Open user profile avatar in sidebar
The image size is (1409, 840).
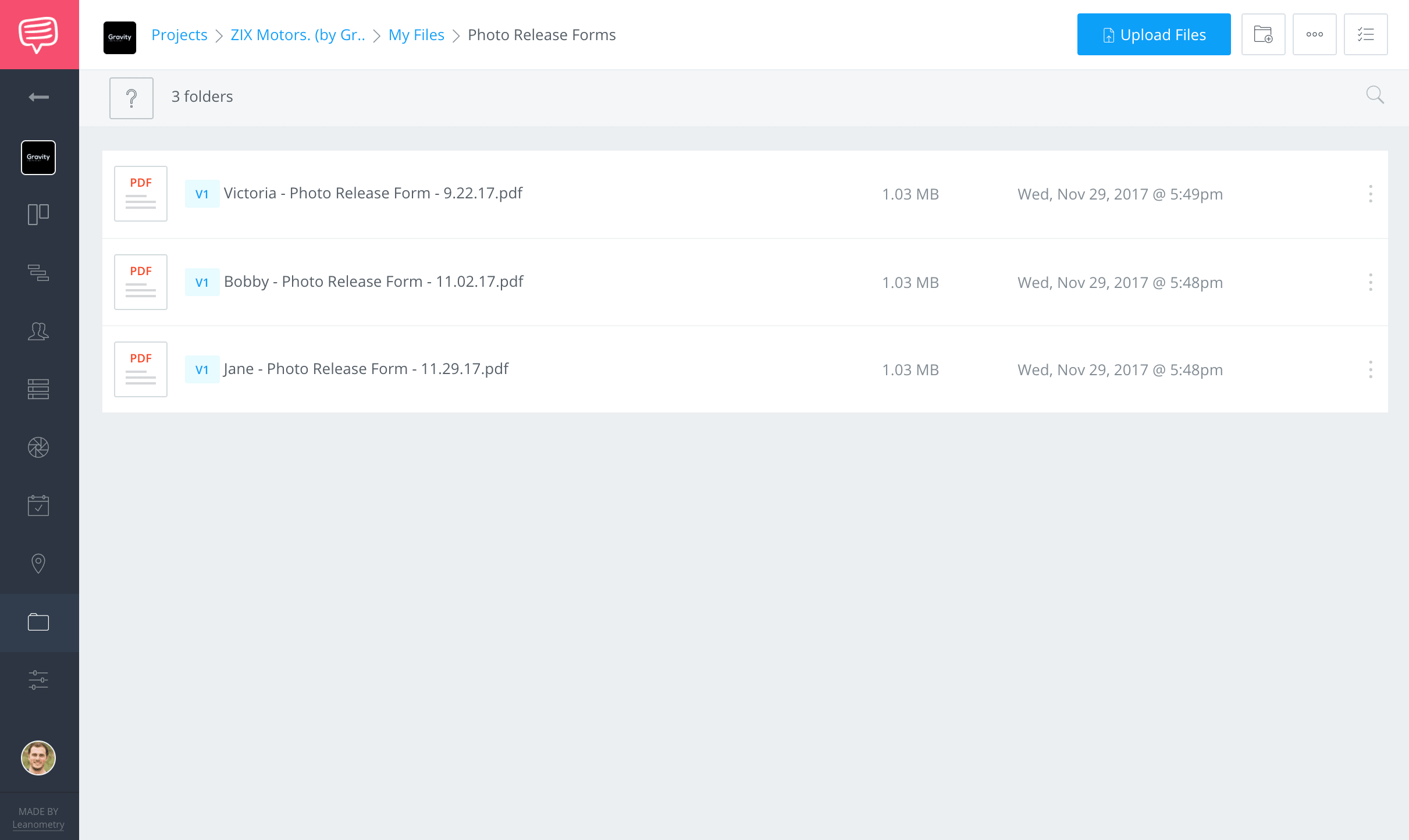point(38,758)
